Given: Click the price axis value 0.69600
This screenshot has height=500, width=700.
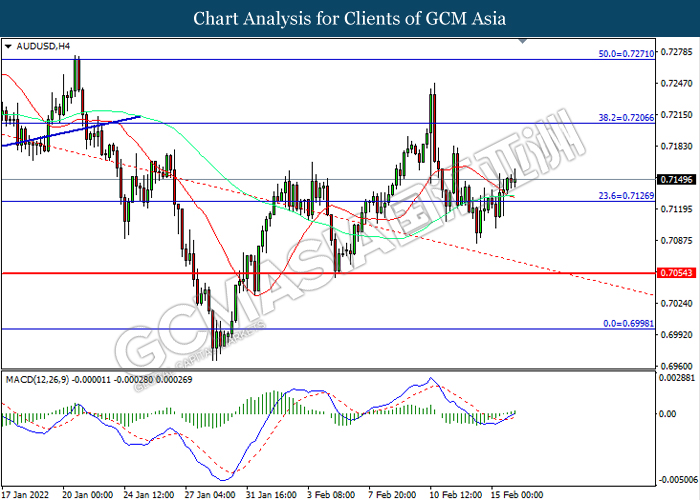Looking at the screenshot, I should [676, 366].
